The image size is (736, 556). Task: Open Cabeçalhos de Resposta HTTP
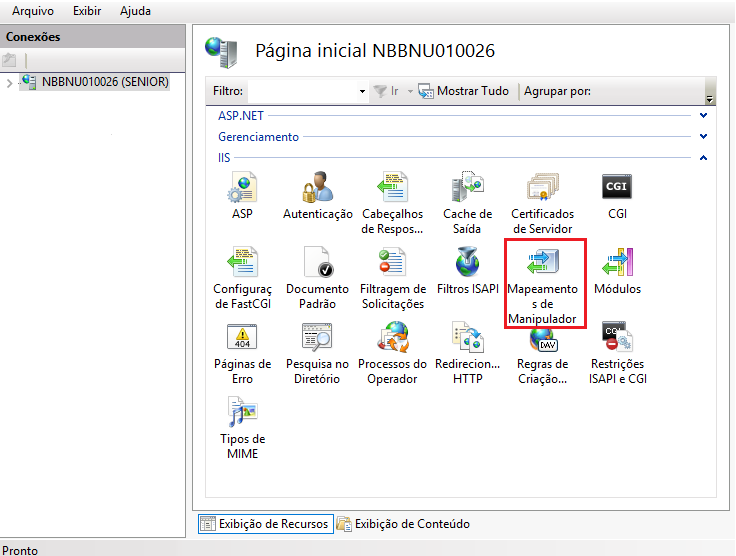(392, 203)
